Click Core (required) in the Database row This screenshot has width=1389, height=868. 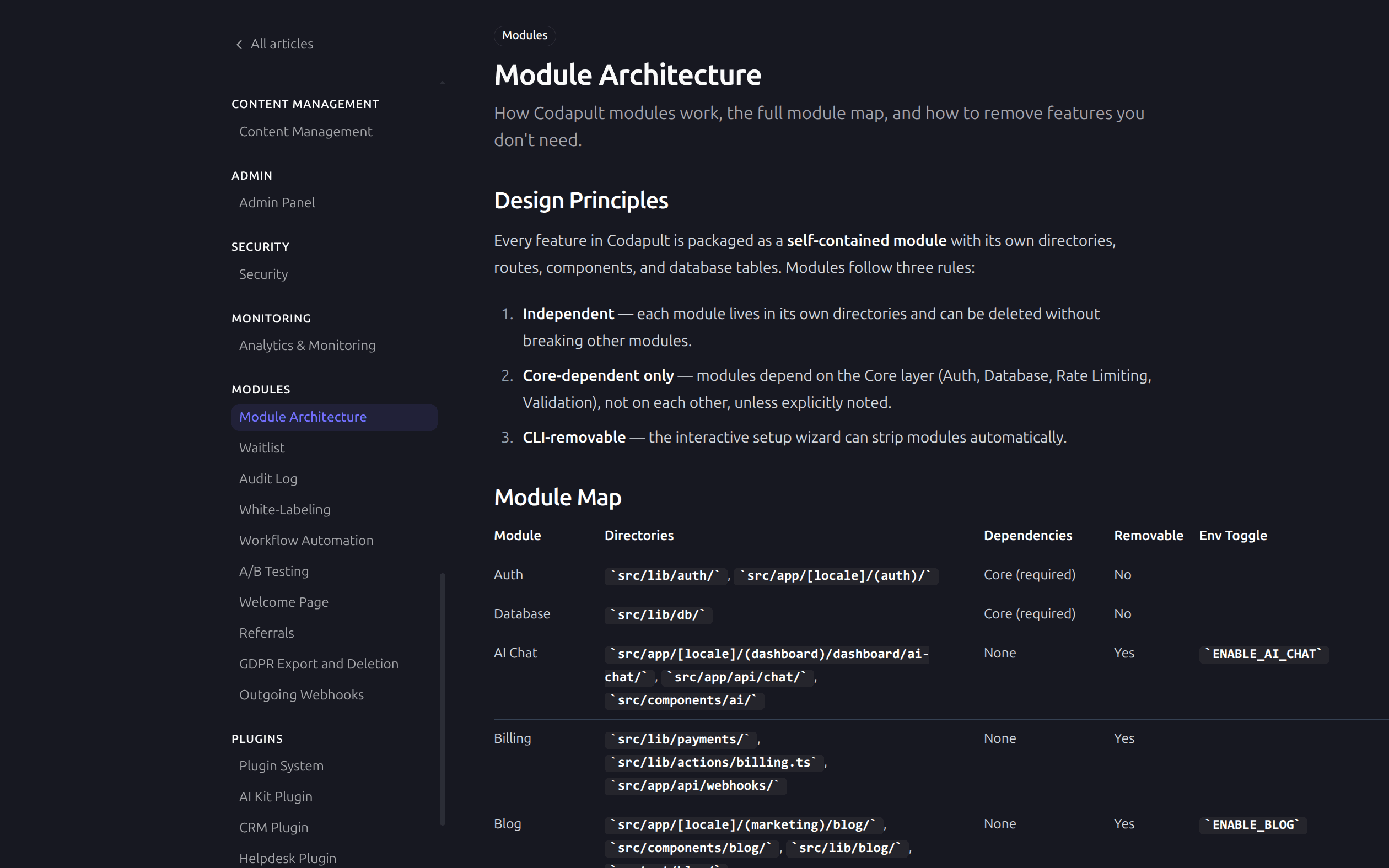tap(1029, 614)
